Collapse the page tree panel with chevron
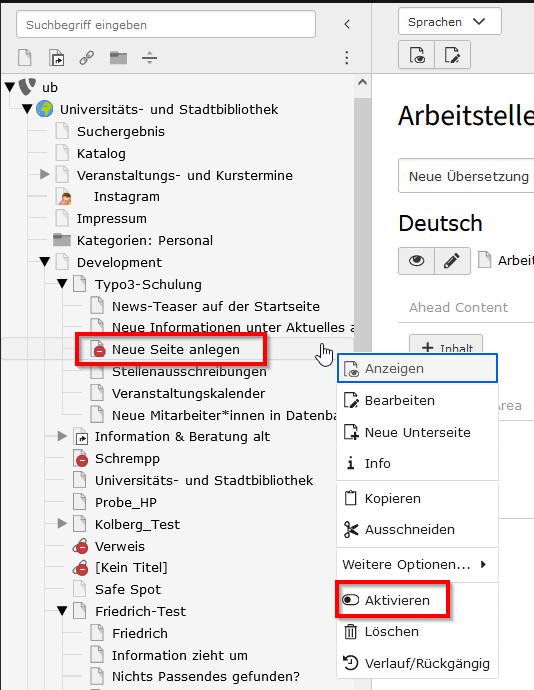This screenshot has height=690, width=534. [347, 24]
